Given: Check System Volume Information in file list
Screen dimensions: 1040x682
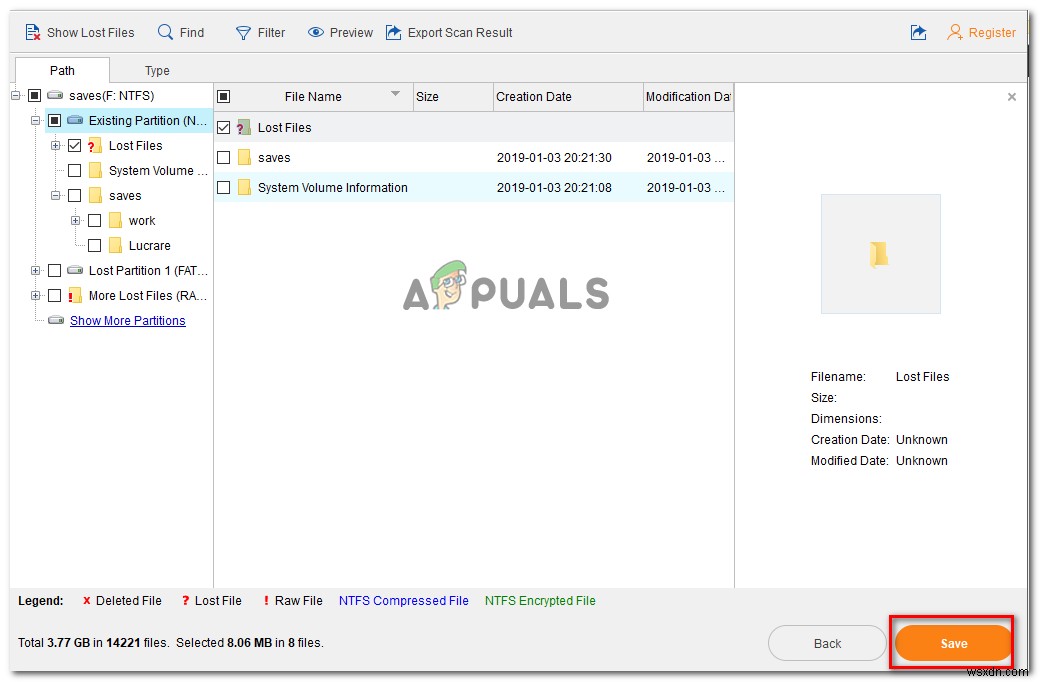Looking at the screenshot, I should pyautogui.click(x=224, y=187).
